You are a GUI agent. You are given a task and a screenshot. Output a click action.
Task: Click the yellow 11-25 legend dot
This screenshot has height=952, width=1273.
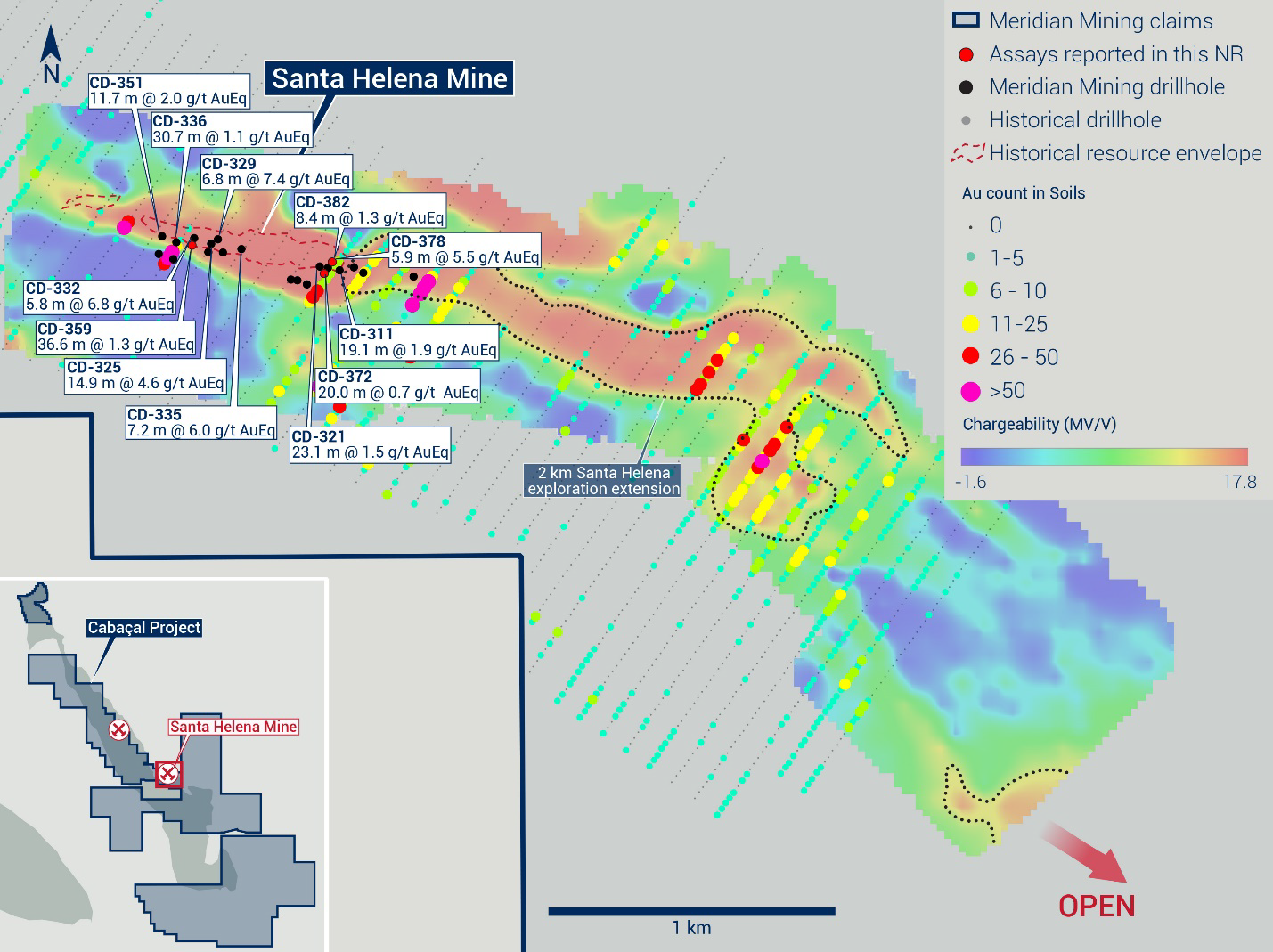coord(971,324)
